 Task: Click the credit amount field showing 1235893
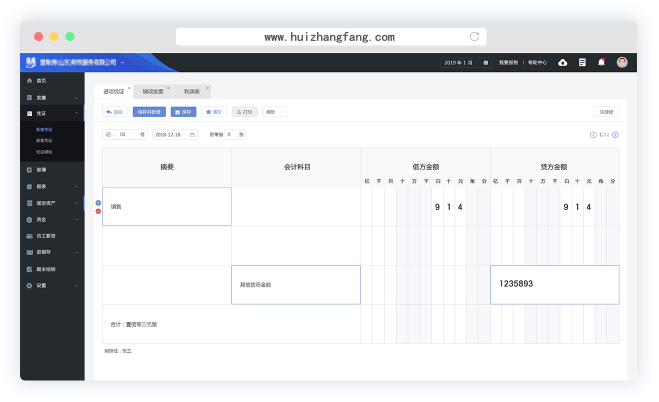click(x=555, y=285)
